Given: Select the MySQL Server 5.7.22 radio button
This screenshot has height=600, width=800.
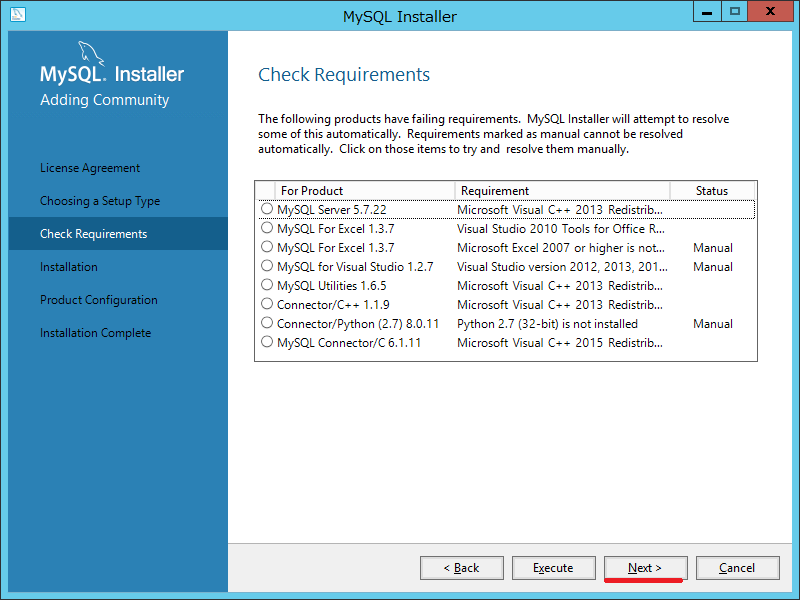Looking at the screenshot, I should point(267,209).
